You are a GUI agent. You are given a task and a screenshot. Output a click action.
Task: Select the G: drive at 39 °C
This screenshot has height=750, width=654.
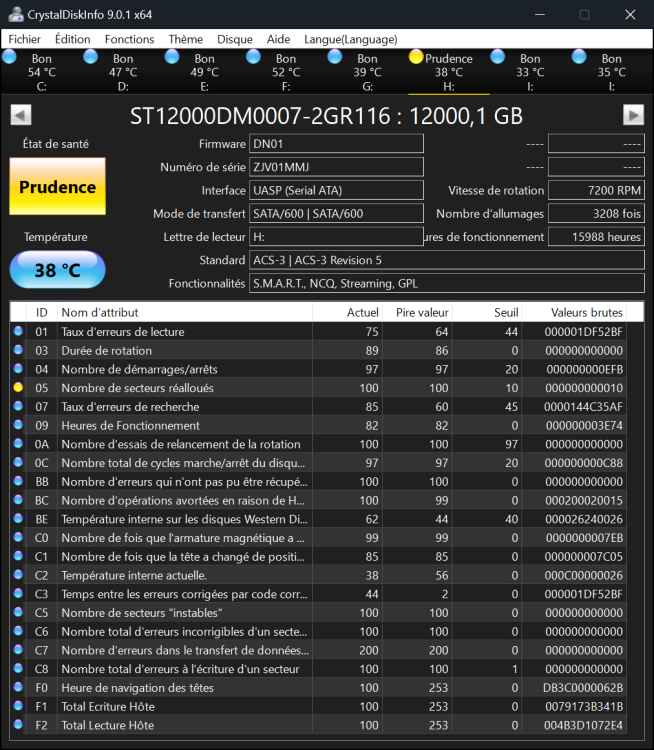pos(336,58)
